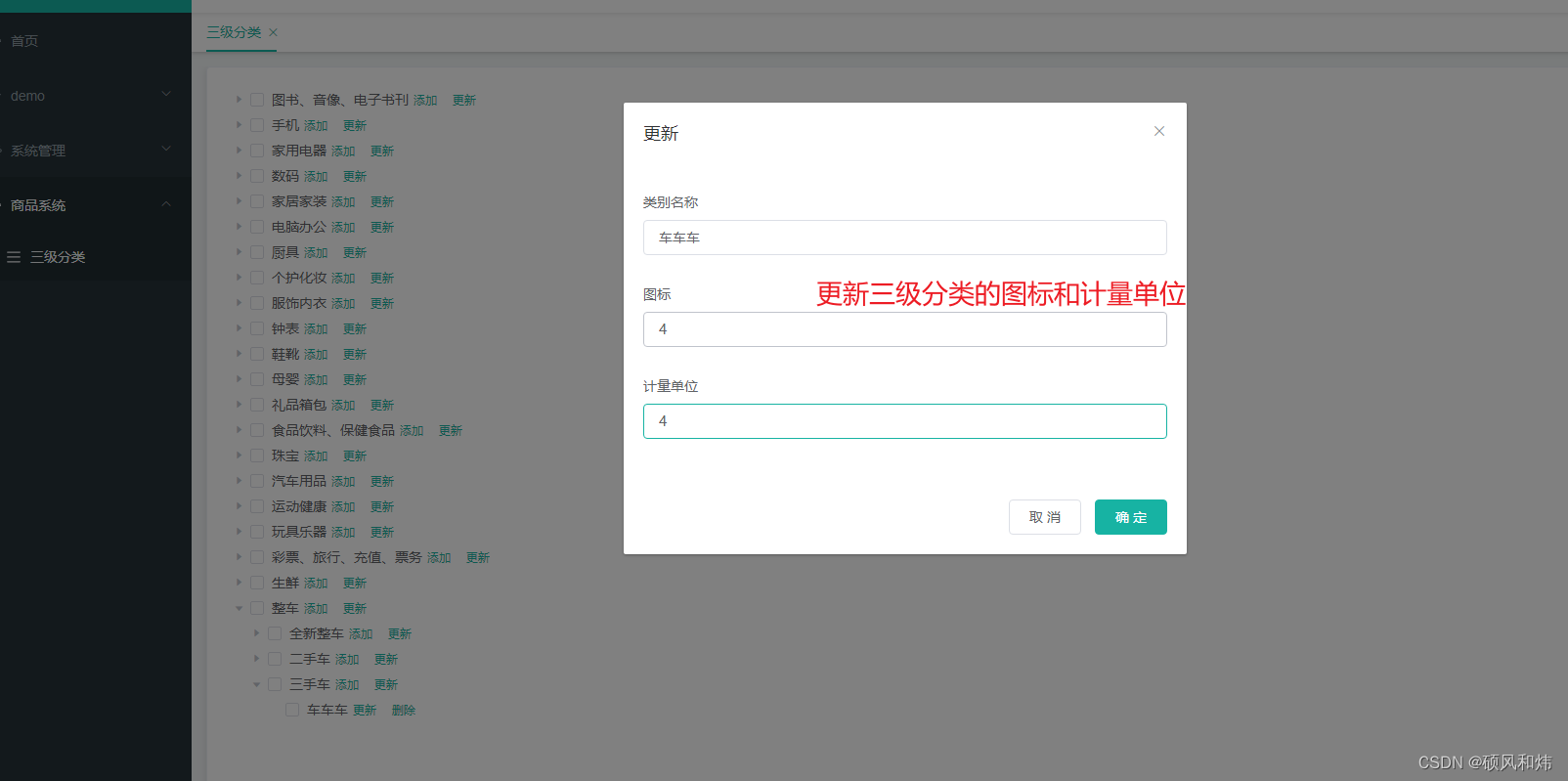Check the 全新整车 checkbox

pos(275,633)
